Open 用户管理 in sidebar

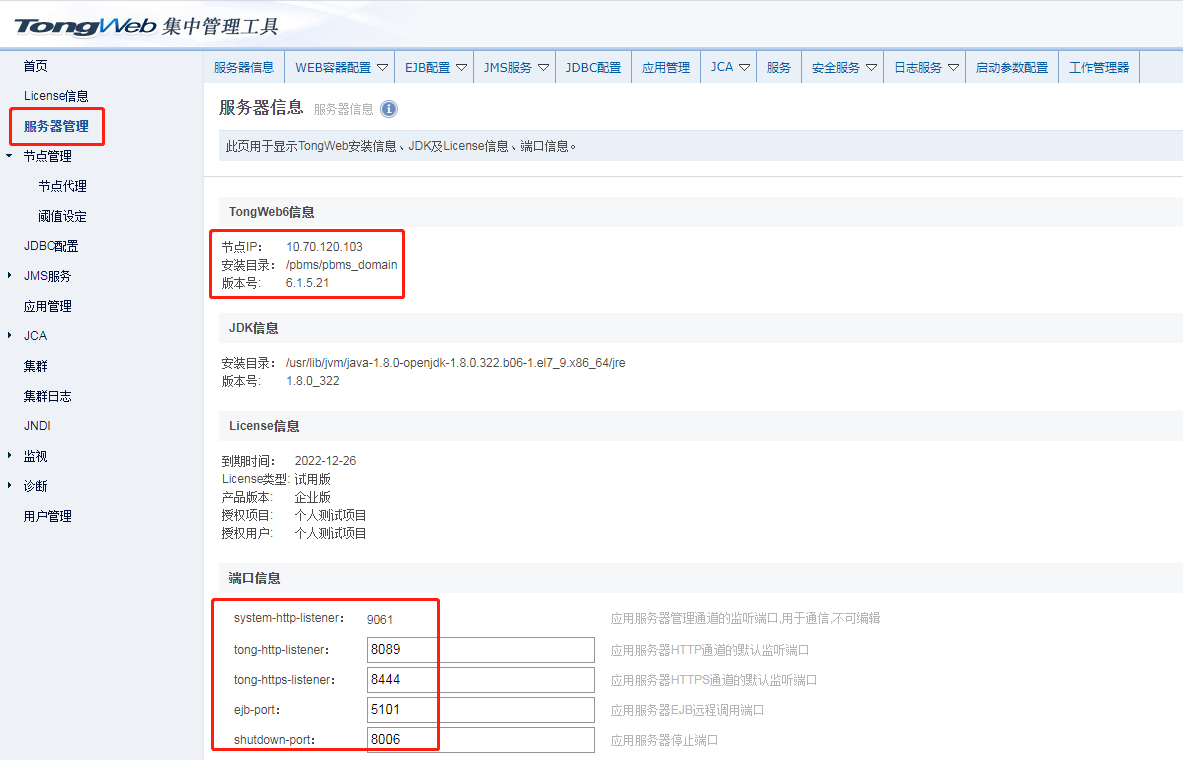tap(48, 516)
